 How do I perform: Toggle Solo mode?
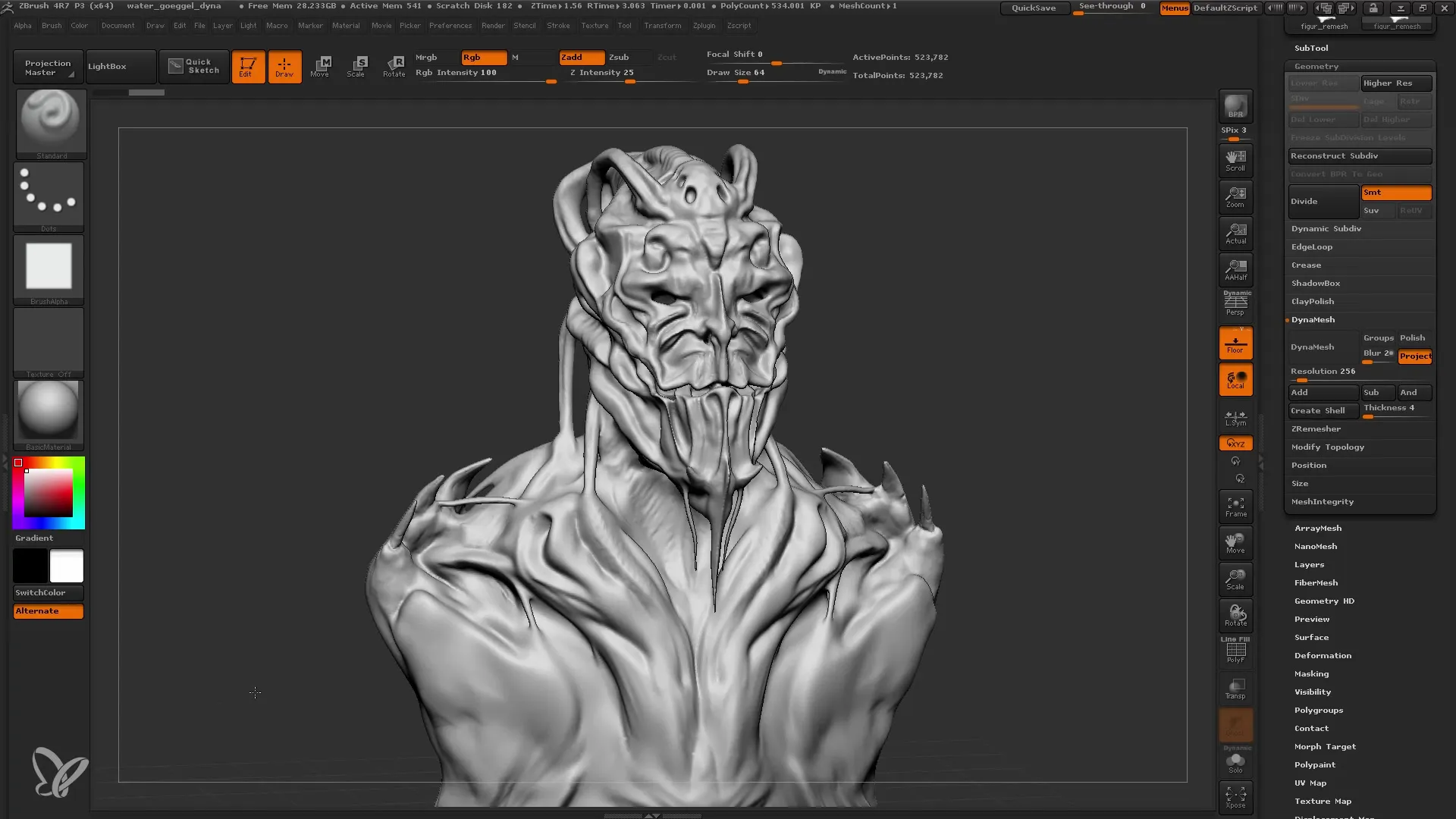[1235, 762]
